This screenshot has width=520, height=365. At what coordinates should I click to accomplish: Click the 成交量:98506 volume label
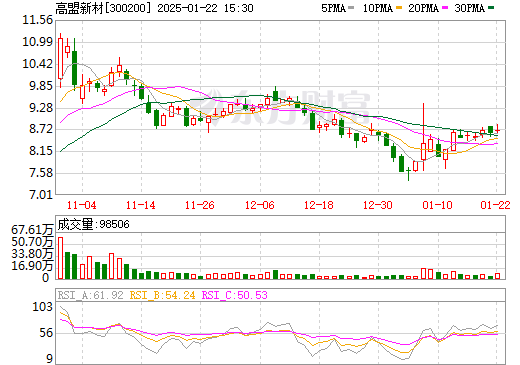coord(93,224)
